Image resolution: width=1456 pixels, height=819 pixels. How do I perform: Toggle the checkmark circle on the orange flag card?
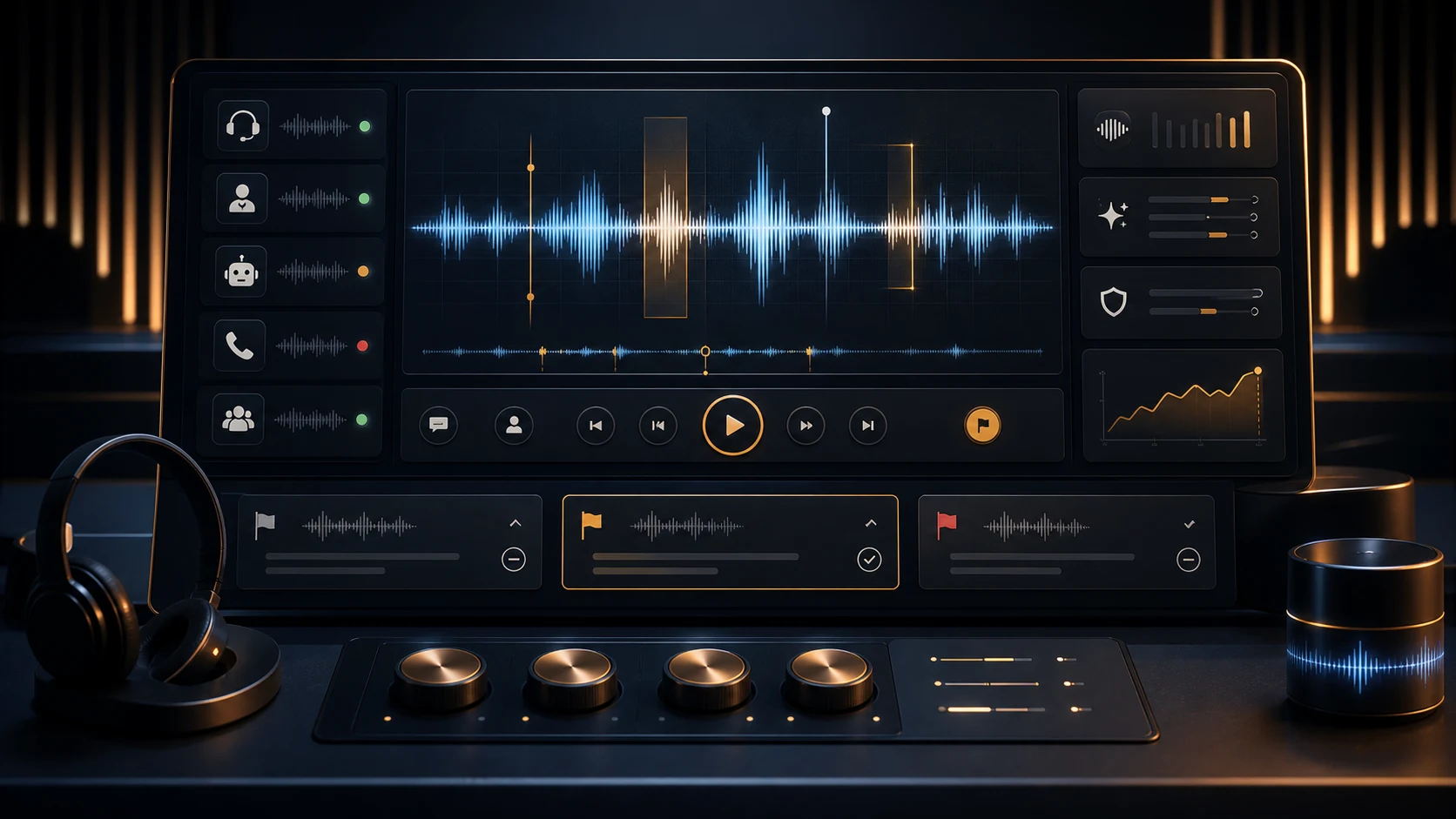869,560
